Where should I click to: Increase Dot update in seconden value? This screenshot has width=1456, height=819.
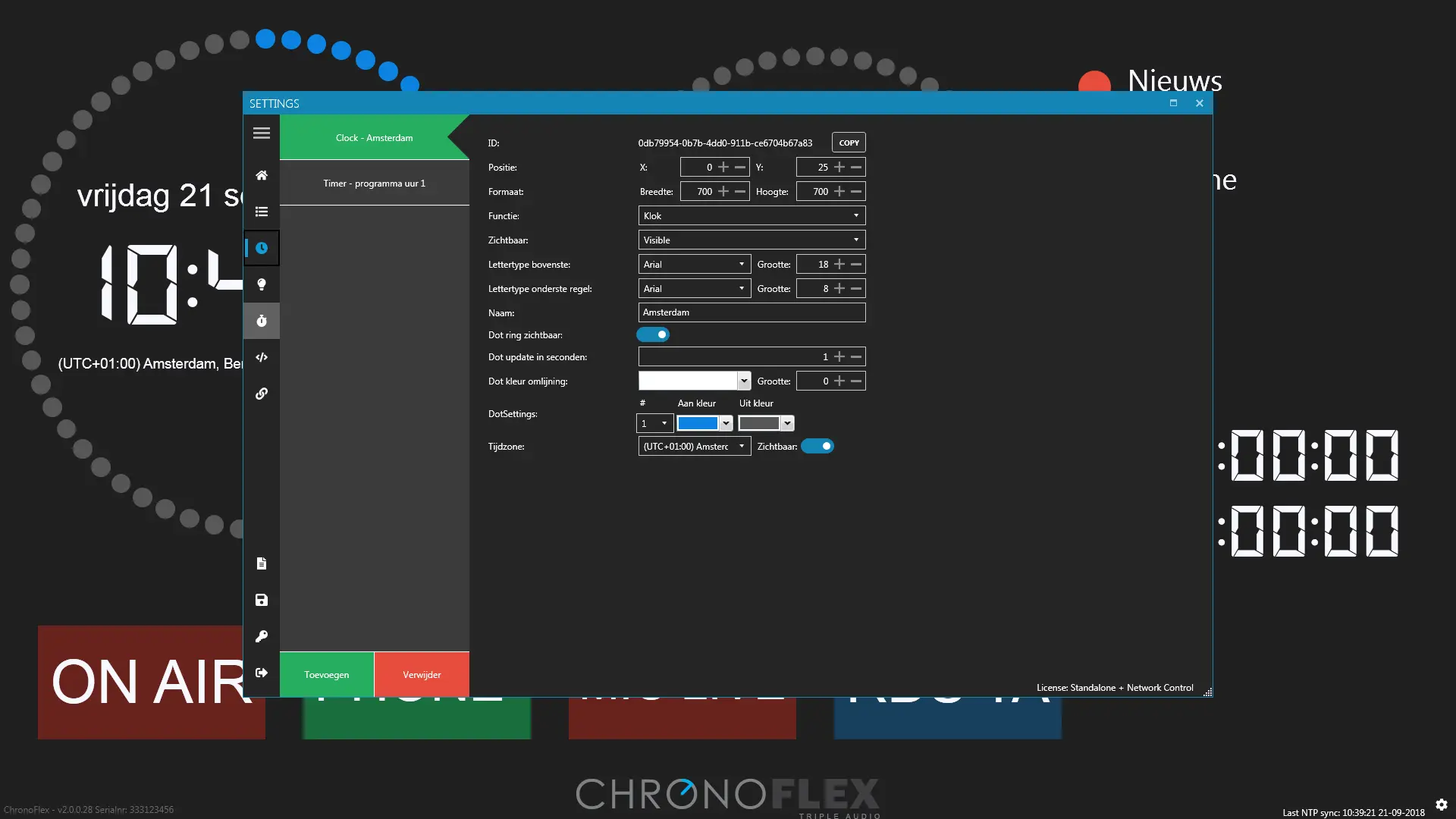(839, 356)
